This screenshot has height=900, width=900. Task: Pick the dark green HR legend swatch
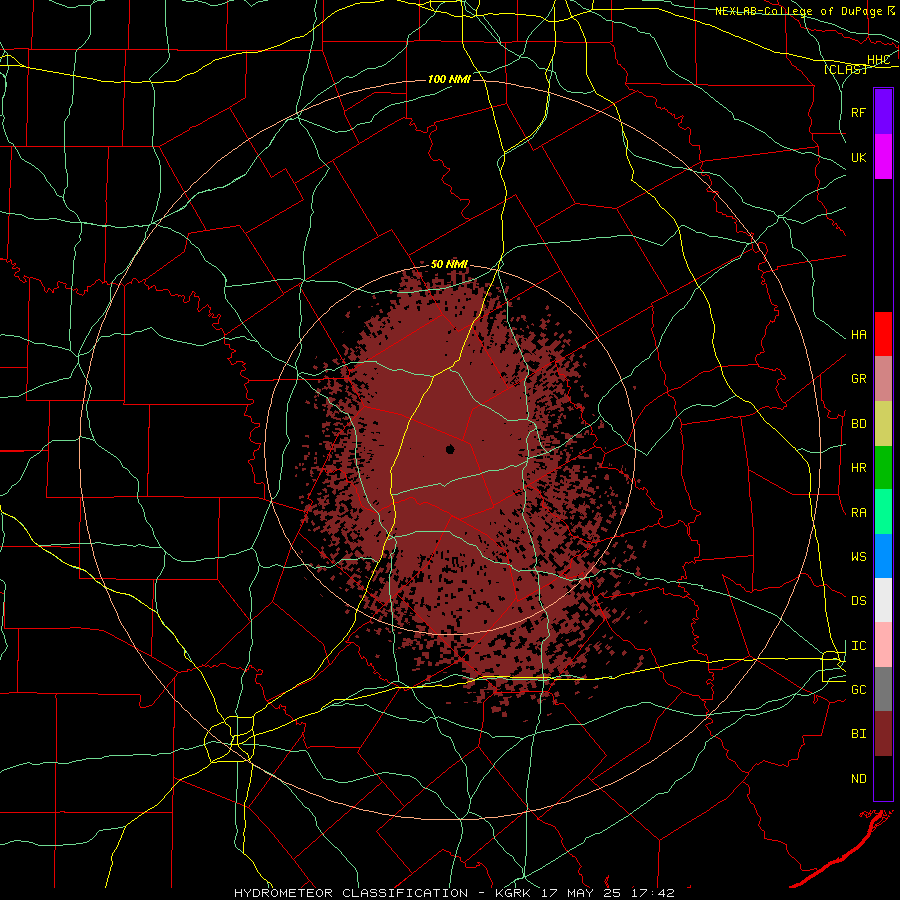click(x=883, y=468)
